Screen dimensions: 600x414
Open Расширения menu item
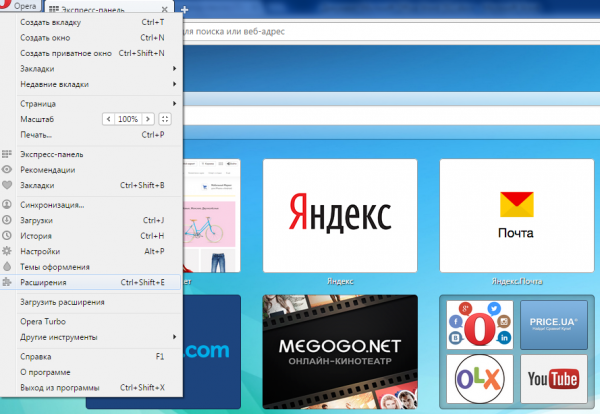pos(91,282)
